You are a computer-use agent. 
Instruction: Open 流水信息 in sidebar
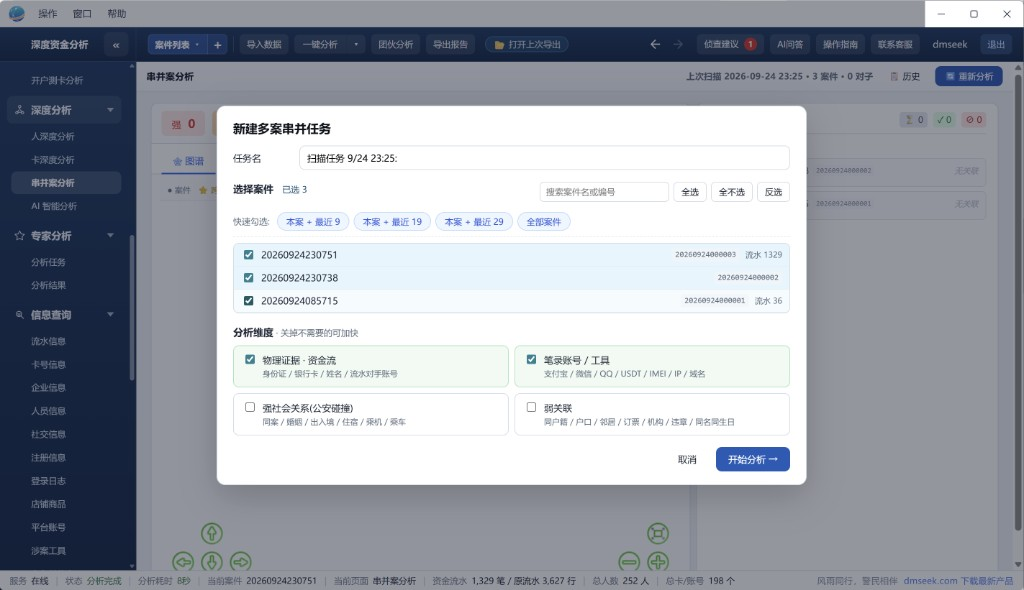tap(48, 341)
